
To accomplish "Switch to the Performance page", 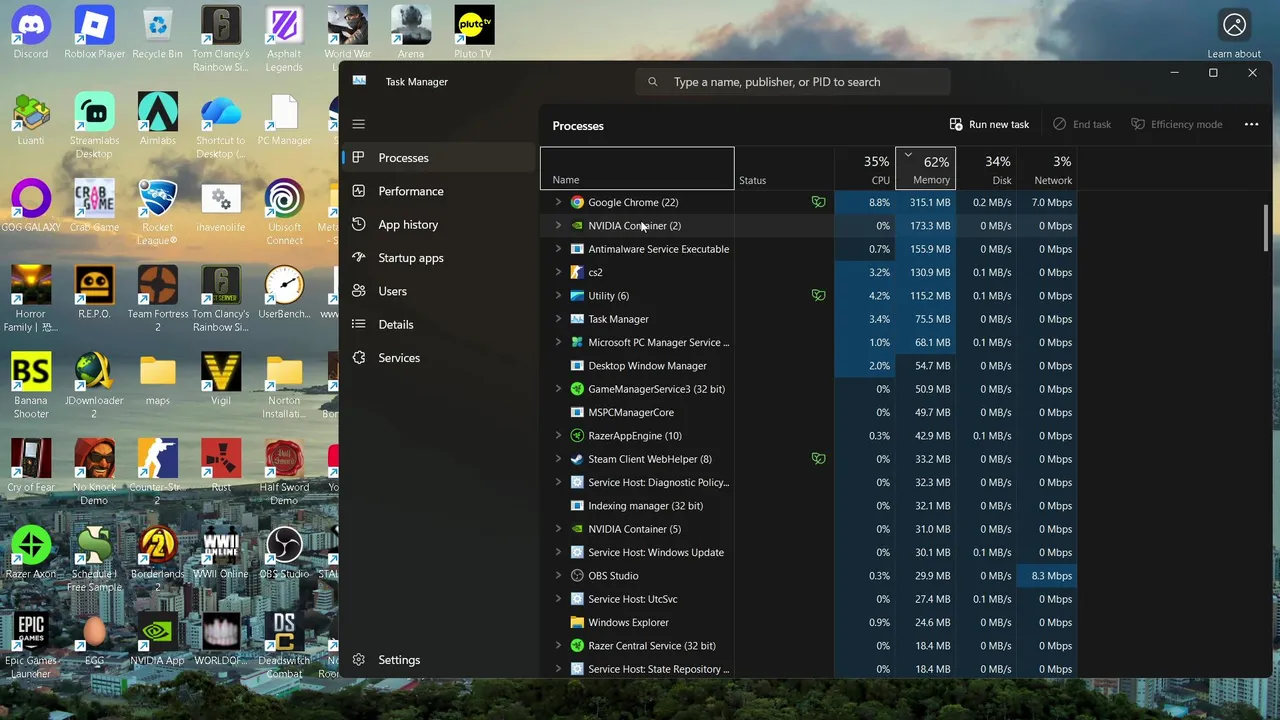I will point(438,191).
